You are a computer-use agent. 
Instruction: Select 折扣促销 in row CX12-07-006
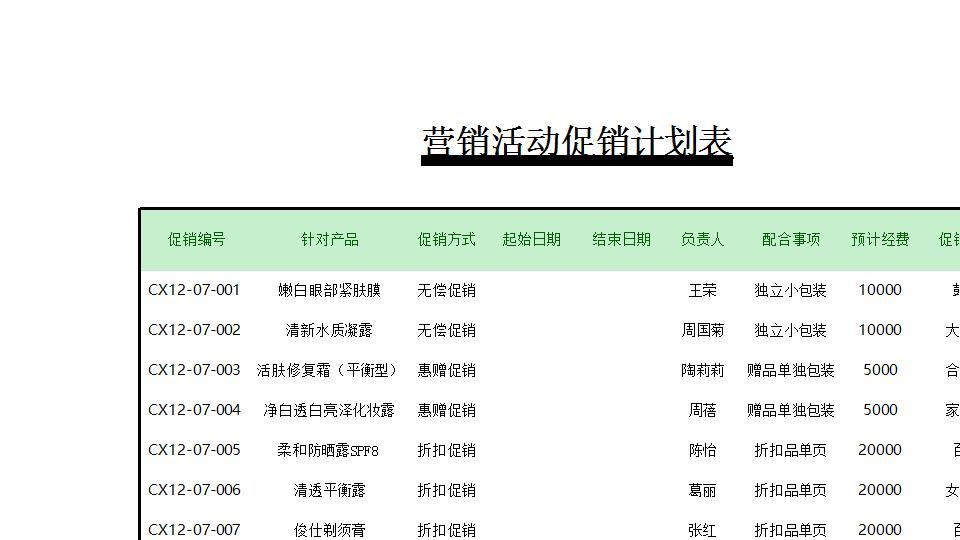(446, 490)
